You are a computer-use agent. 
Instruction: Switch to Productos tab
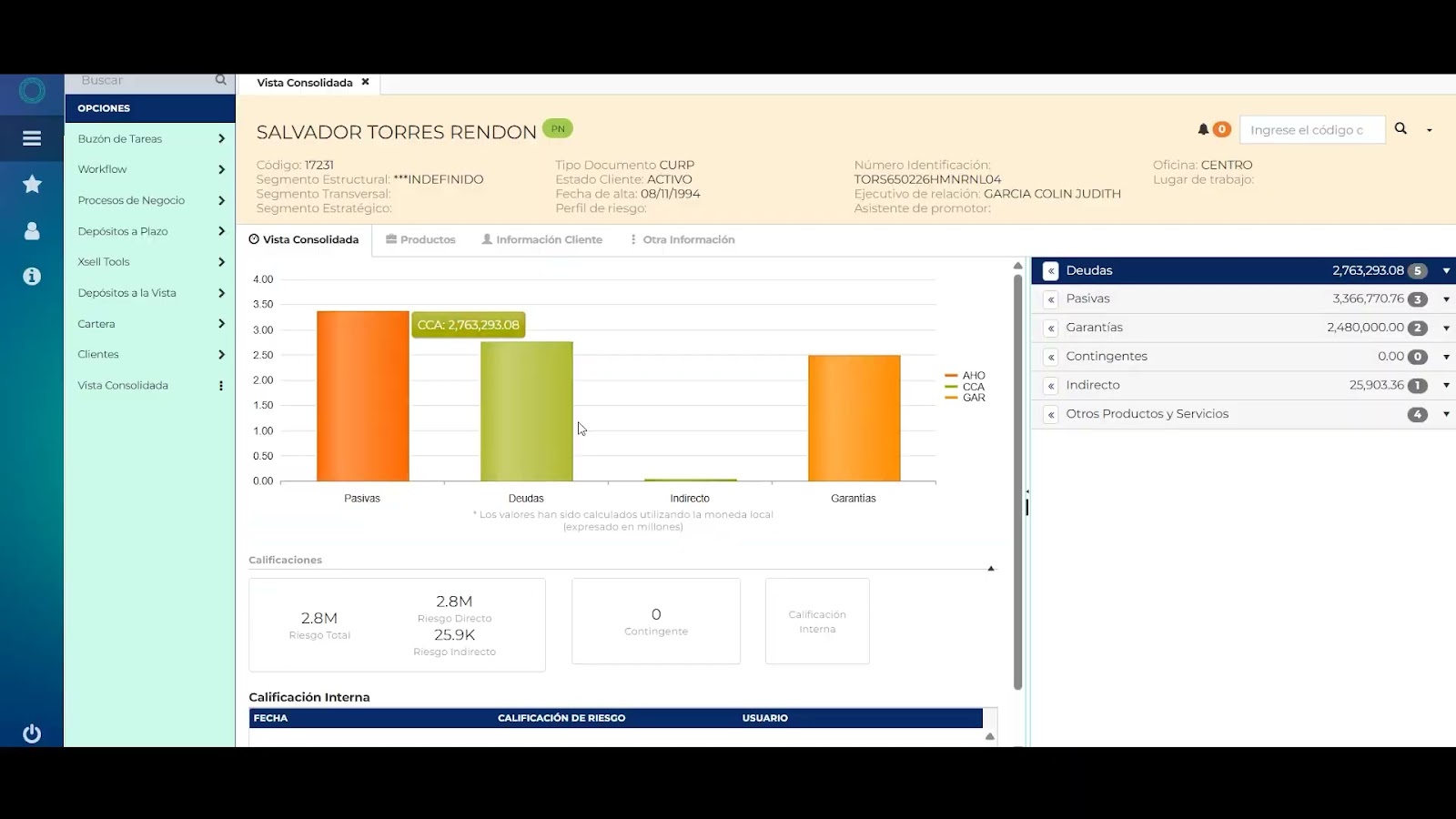coord(420,240)
